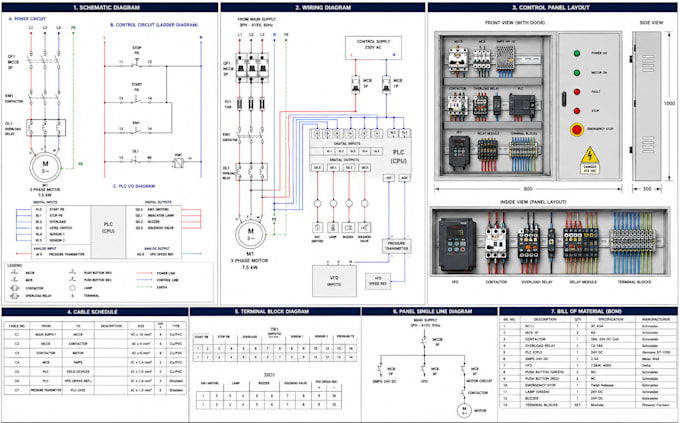The height and width of the screenshot is (423, 680).
Task: Click the M1 motor symbol in the wiring diagram
Action: [x=251, y=234]
